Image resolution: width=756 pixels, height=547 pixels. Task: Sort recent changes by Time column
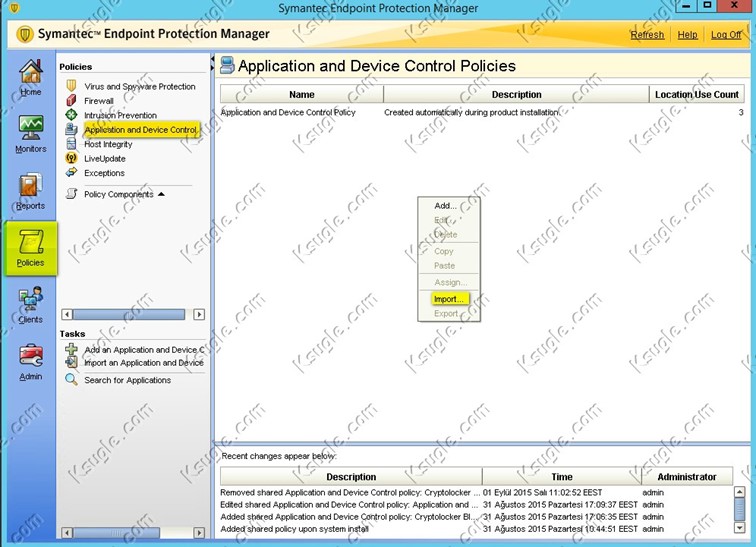(x=562, y=477)
